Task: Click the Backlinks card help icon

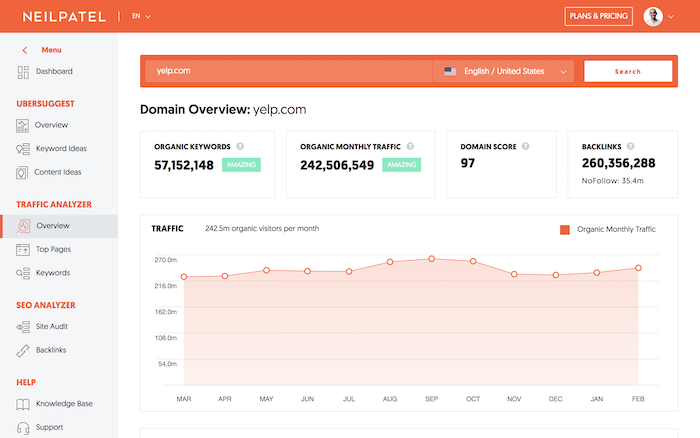Action: (x=630, y=146)
